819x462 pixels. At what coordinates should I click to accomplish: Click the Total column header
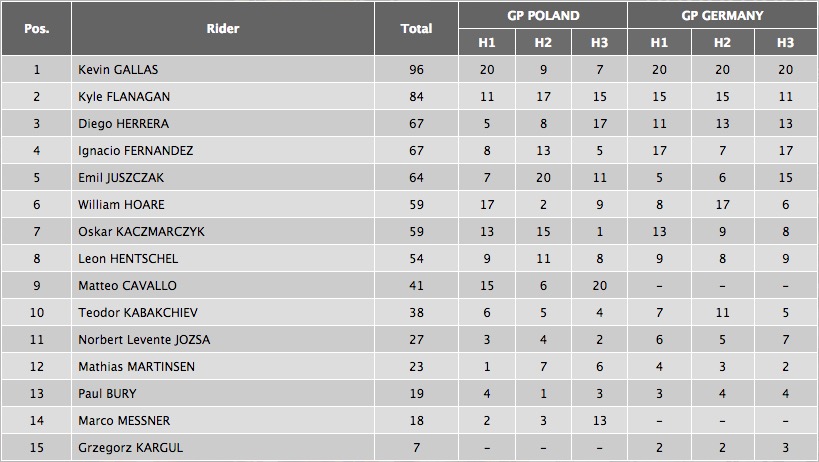coord(416,29)
